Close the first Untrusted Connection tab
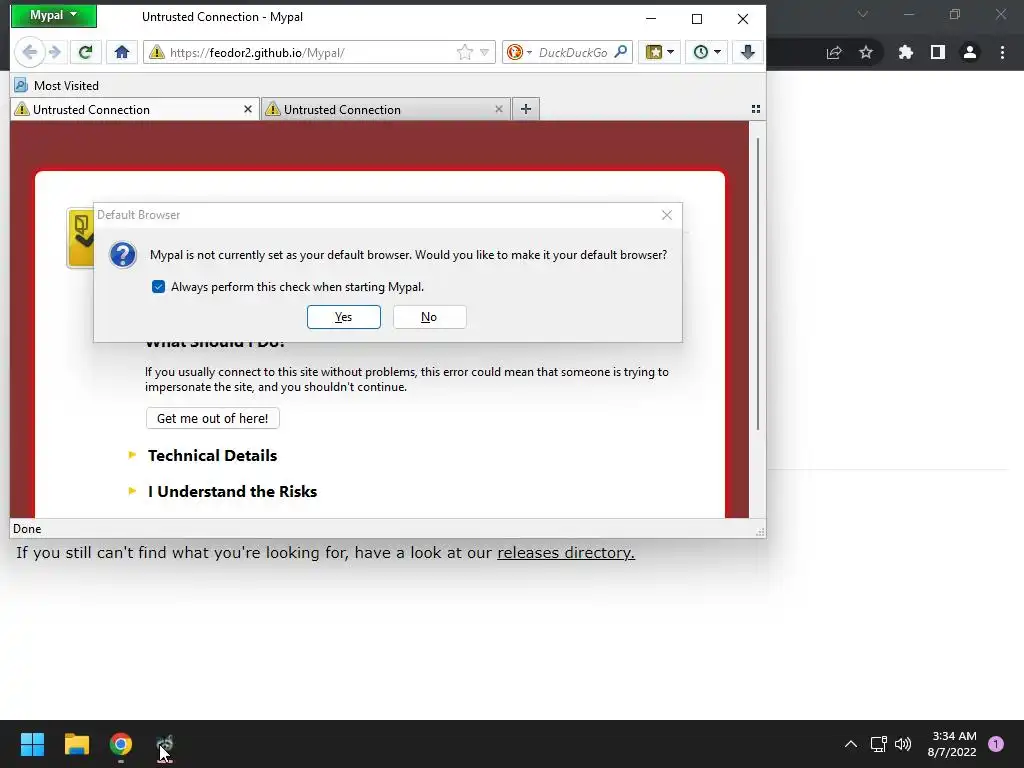The image size is (1024, 768). [248, 109]
